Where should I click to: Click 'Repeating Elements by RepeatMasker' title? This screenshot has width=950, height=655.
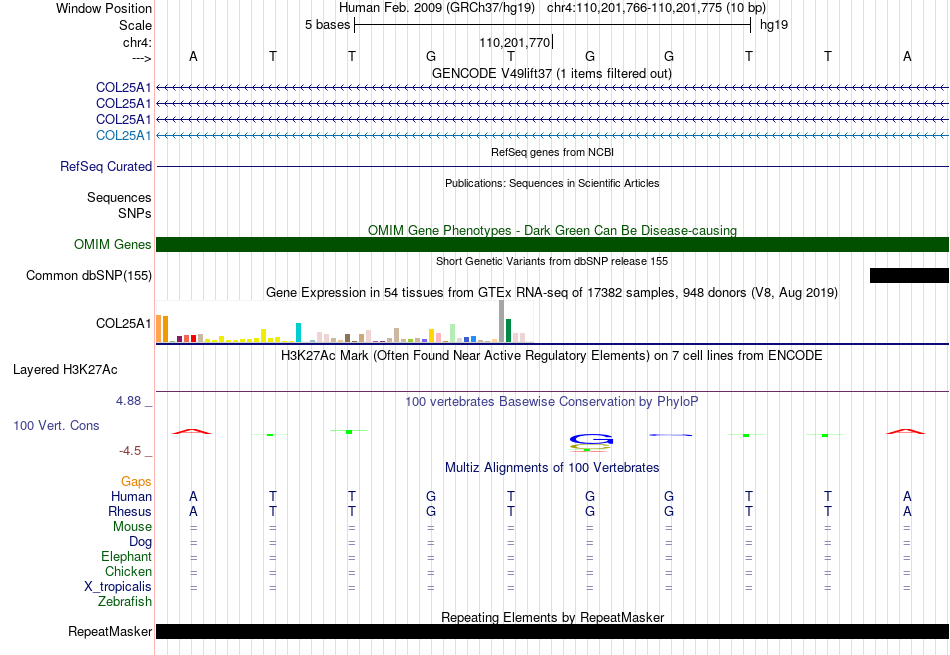[x=553, y=617]
